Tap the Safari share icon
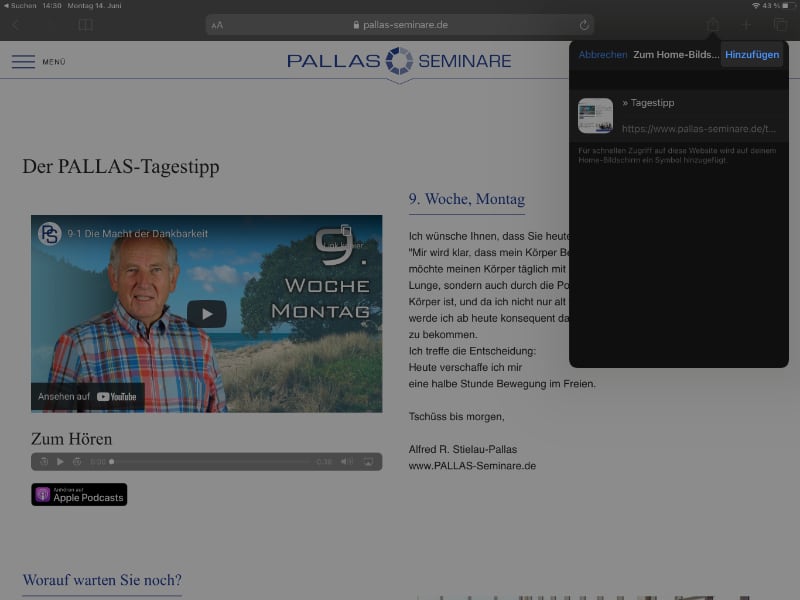The width and height of the screenshot is (800, 600). coord(713,24)
